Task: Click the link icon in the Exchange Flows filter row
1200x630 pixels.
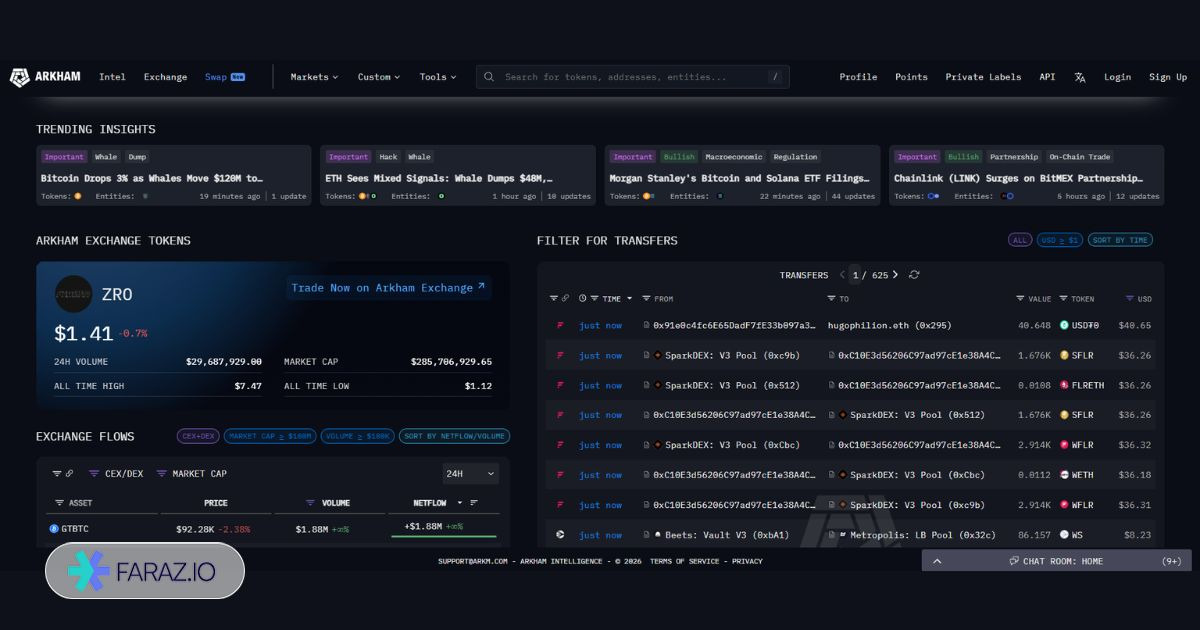Action: click(69, 473)
